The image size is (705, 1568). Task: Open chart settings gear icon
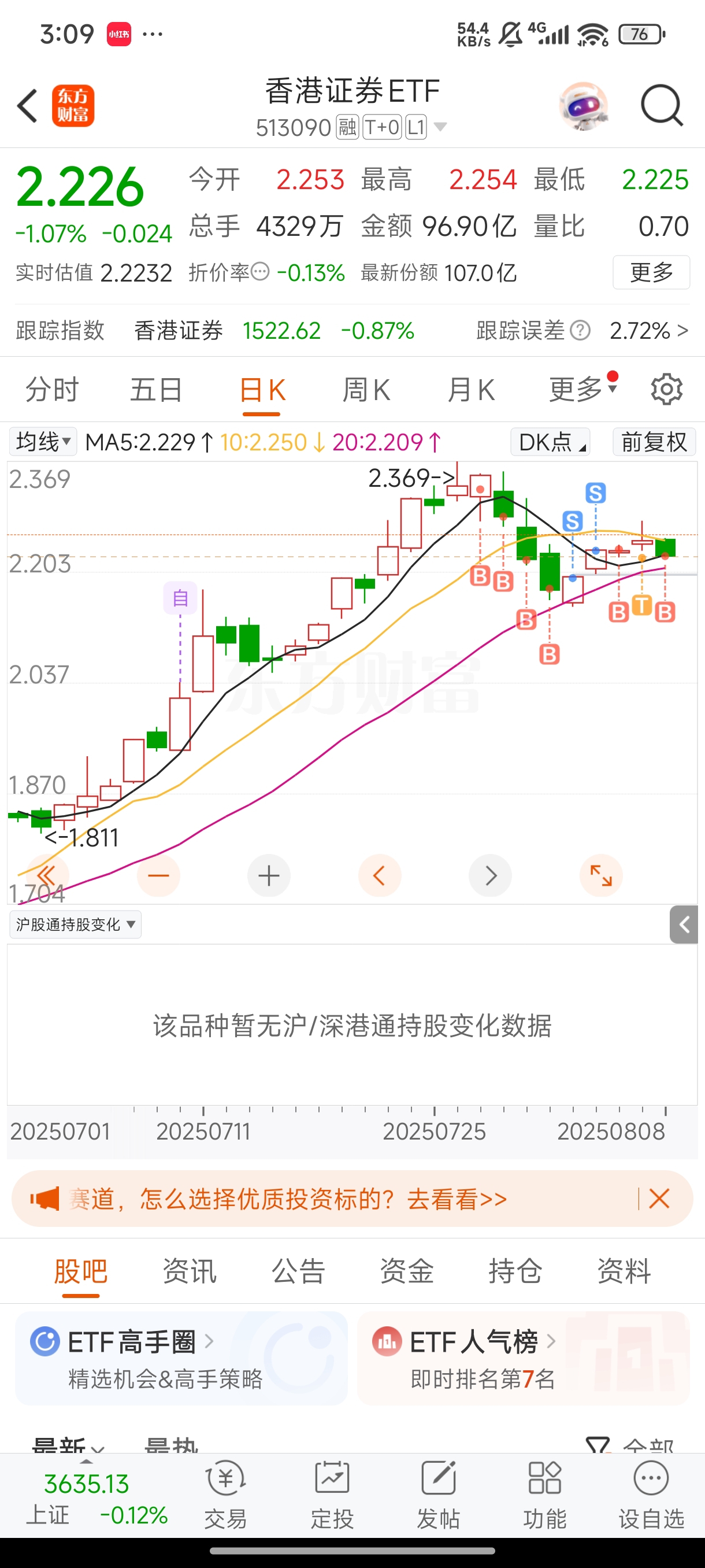[667, 389]
